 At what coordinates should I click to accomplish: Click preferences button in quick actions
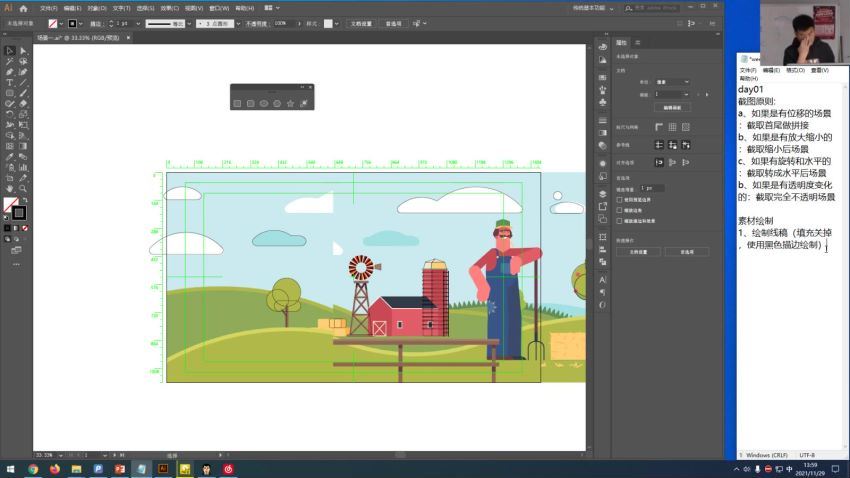687,252
